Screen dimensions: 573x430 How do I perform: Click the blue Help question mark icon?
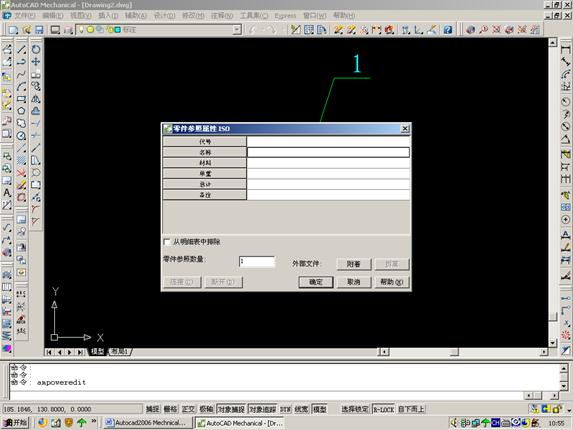(x=448, y=30)
